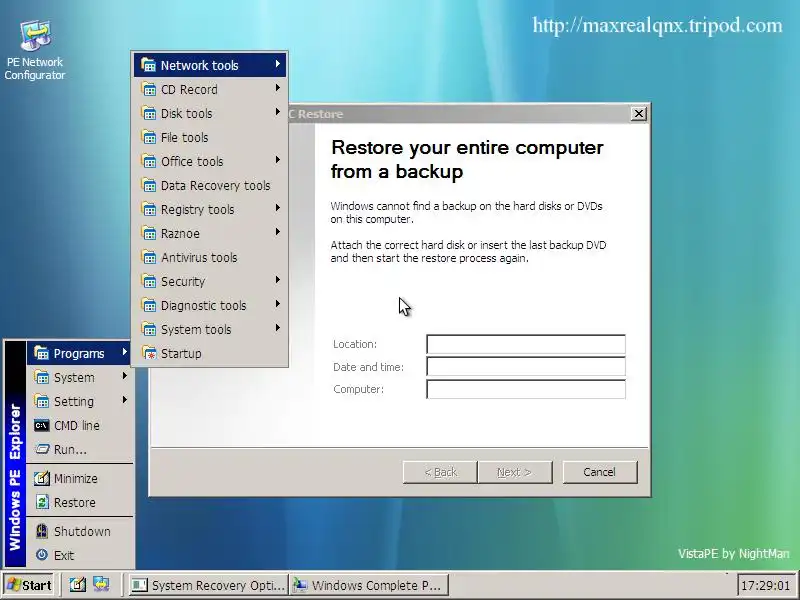
Task: Click the System tools folder icon
Action: 148,329
